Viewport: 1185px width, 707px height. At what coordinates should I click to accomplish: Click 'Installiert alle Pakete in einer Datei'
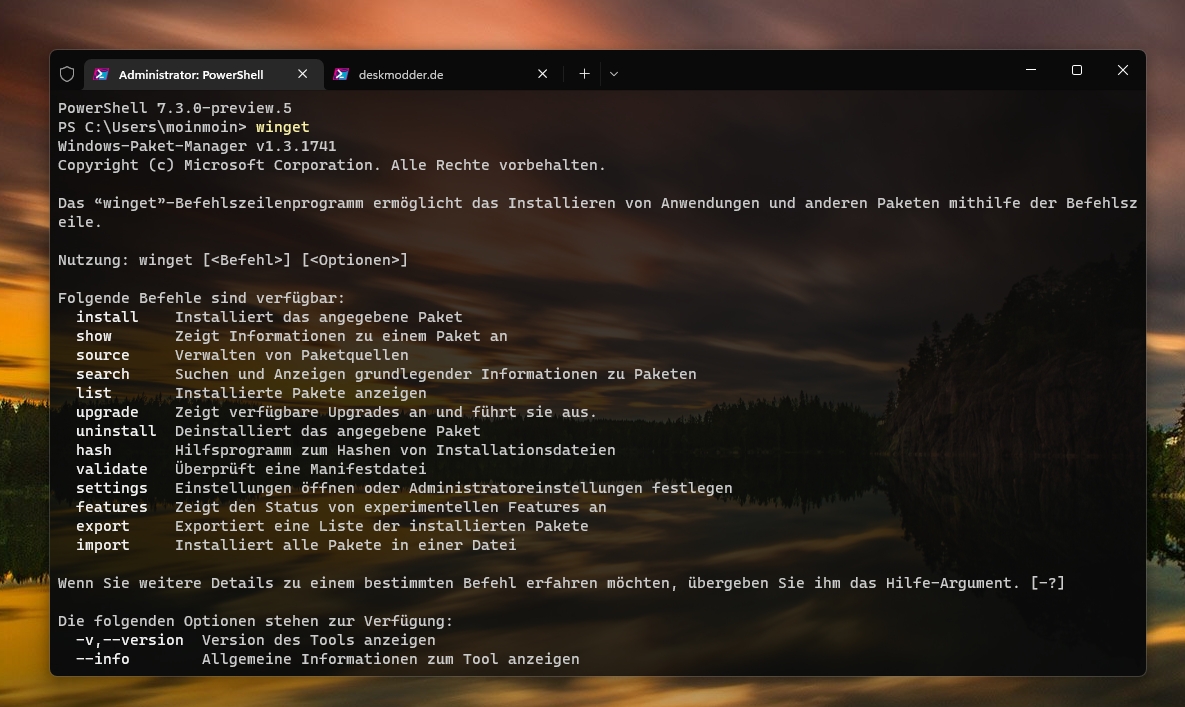(346, 545)
